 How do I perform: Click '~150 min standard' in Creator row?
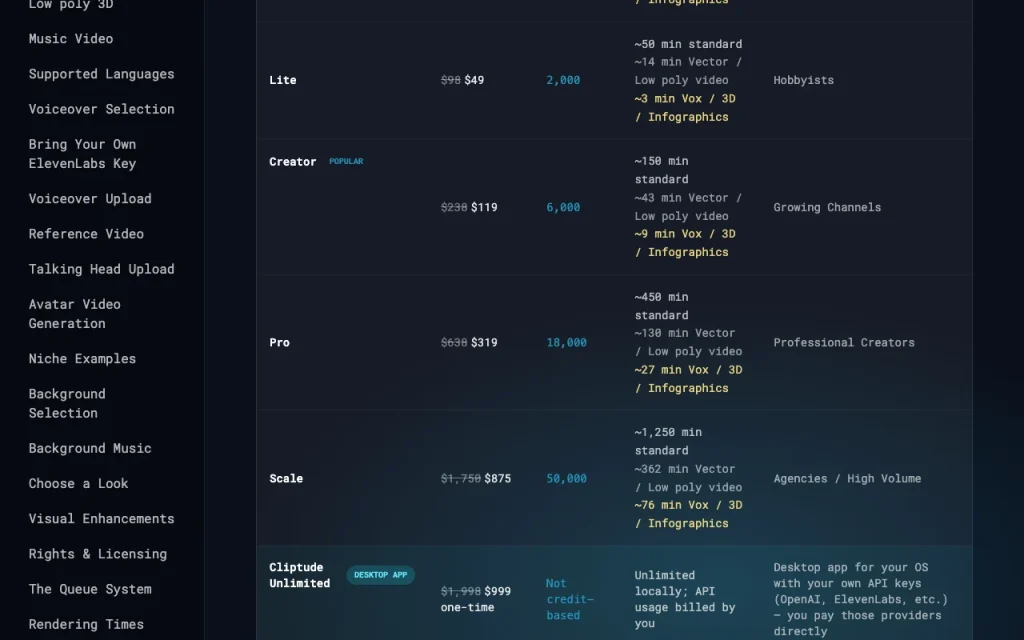click(661, 170)
